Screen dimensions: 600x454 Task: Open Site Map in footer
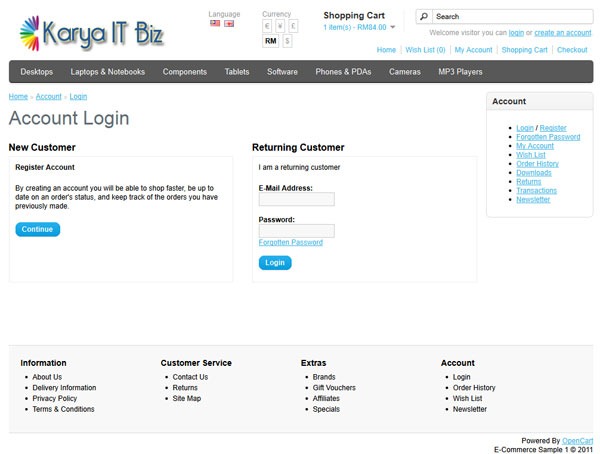tap(186, 398)
